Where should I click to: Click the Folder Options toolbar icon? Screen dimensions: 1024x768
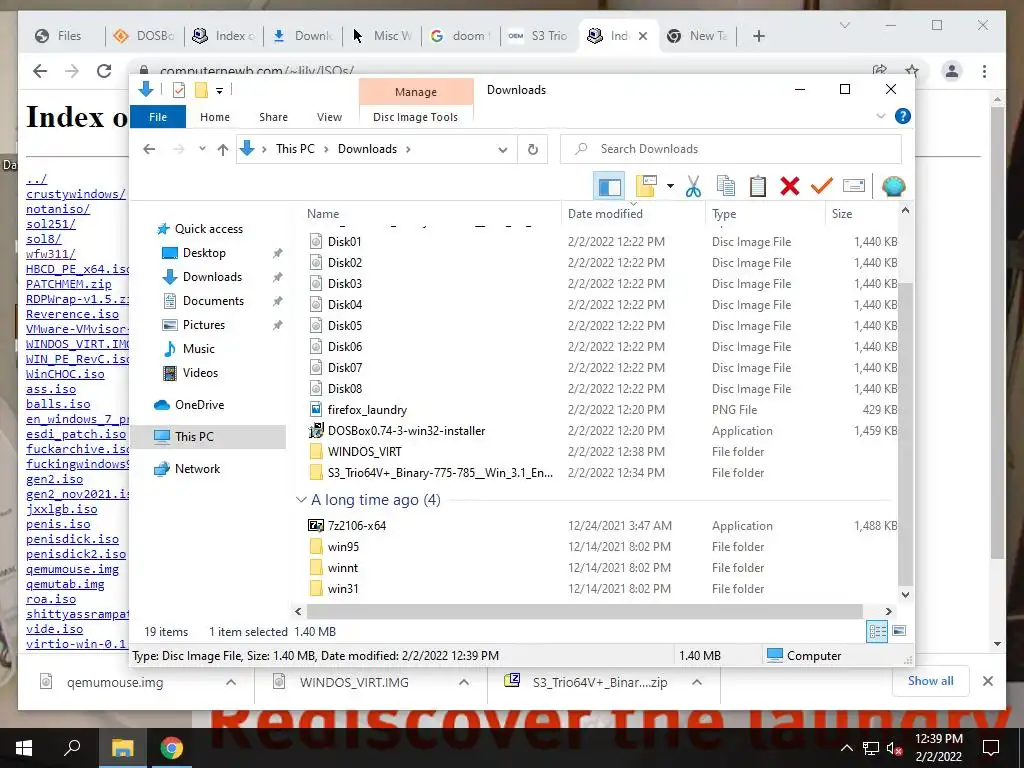click(646, 186)
